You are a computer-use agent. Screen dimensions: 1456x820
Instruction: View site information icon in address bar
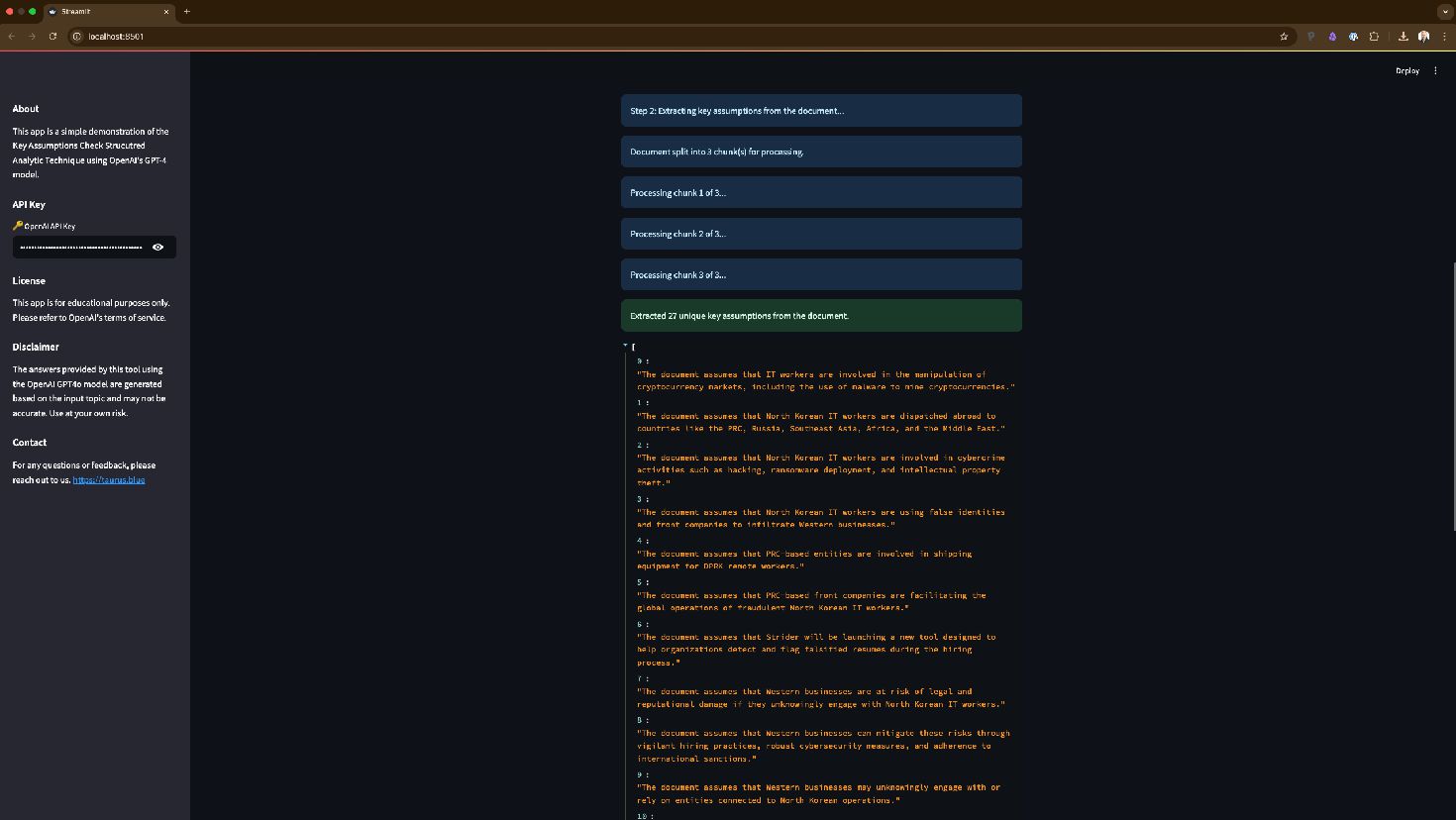[76, 37]
